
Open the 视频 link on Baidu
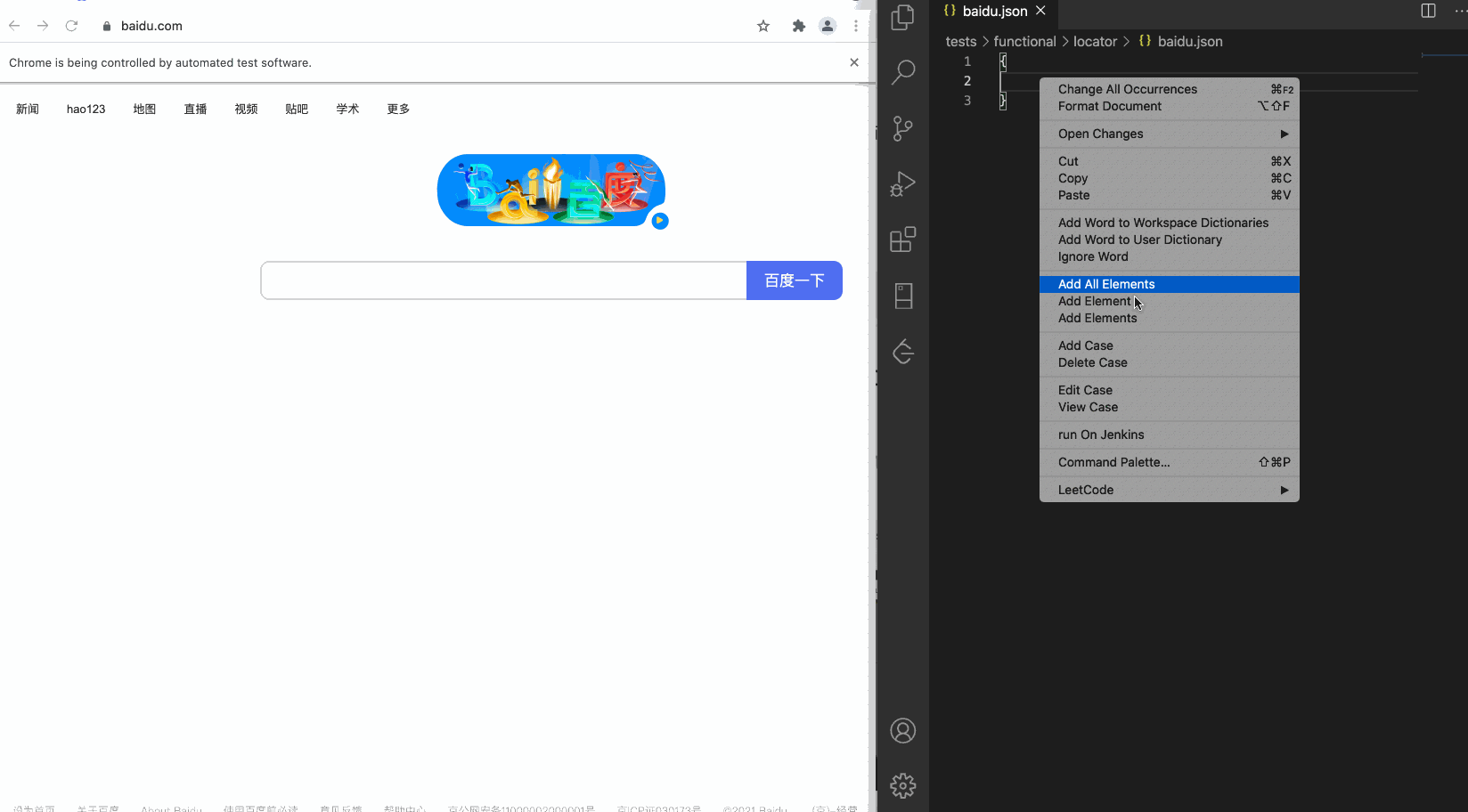pyautogui.click(x=246, y=109)
